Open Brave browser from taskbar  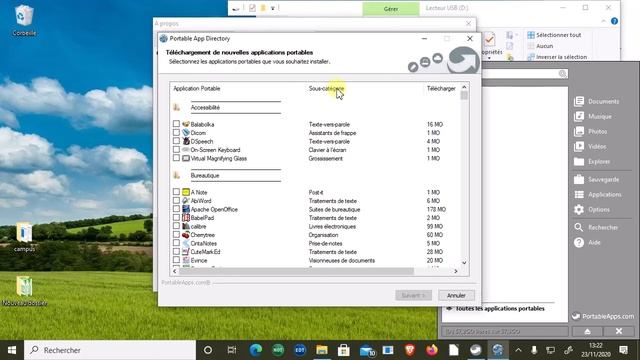[x=410, y=350]
